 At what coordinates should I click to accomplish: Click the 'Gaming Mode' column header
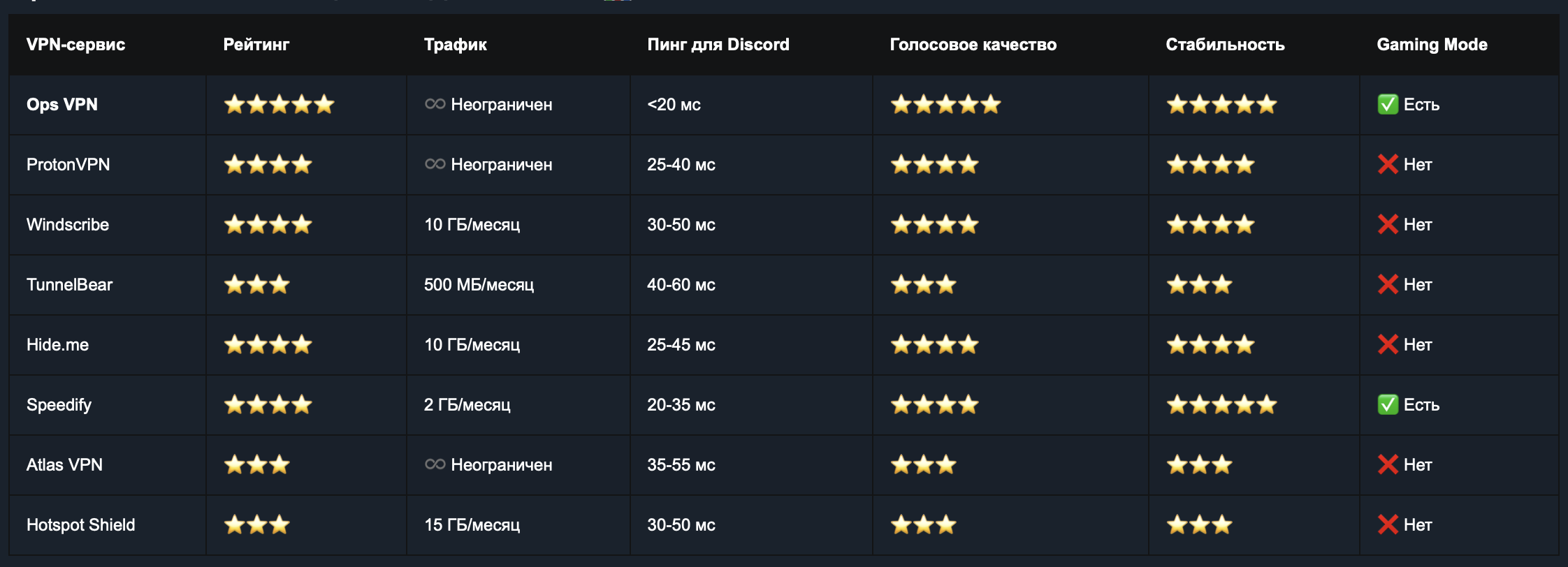(x=1431, y=45)
